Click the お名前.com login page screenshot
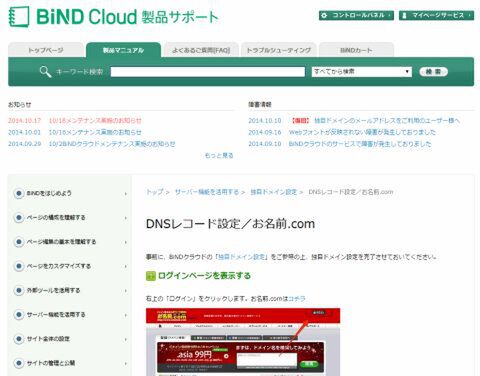Screen dimensions: 480x376 [243, 342]
